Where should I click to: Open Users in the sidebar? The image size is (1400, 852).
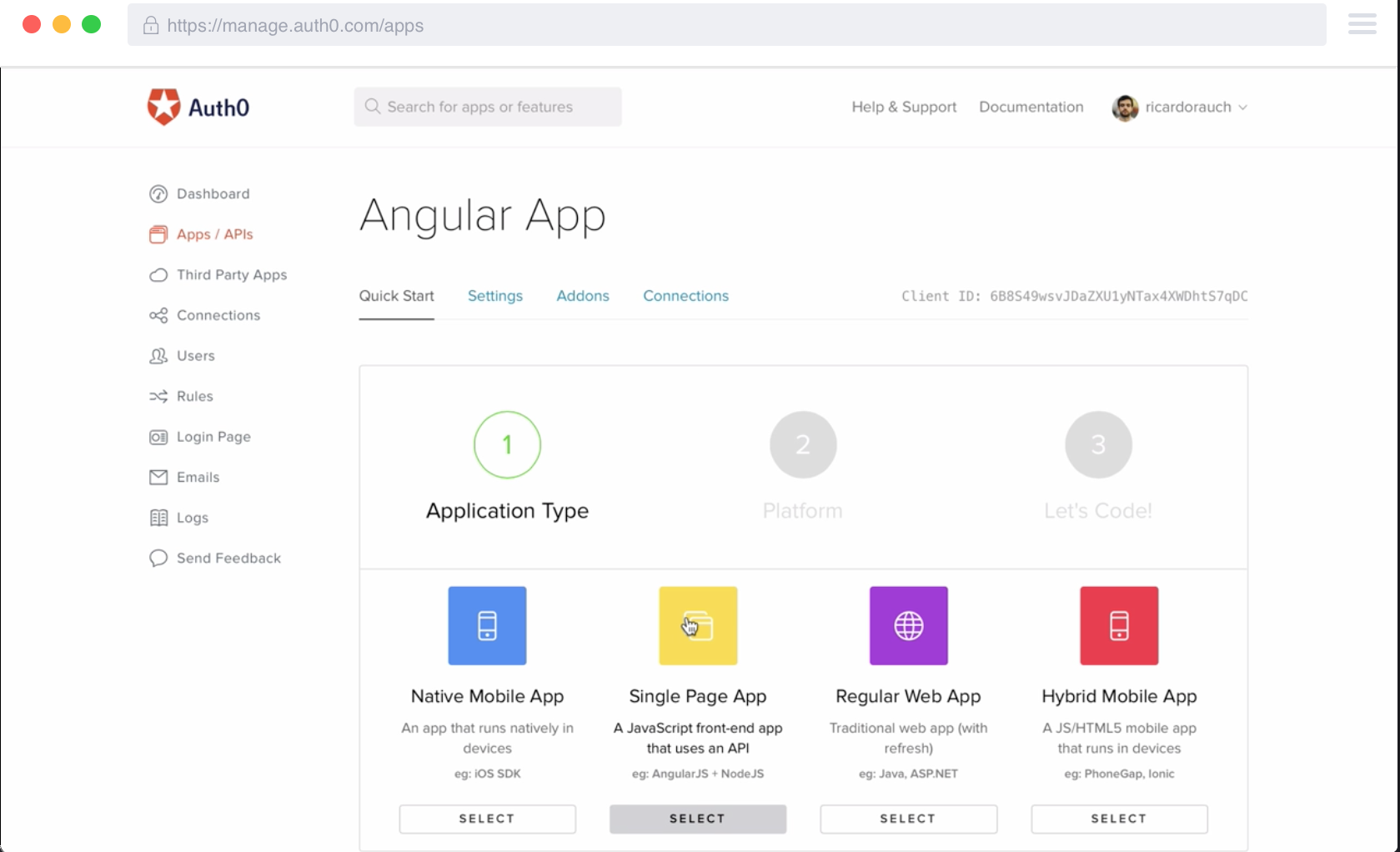coord(196,356)
